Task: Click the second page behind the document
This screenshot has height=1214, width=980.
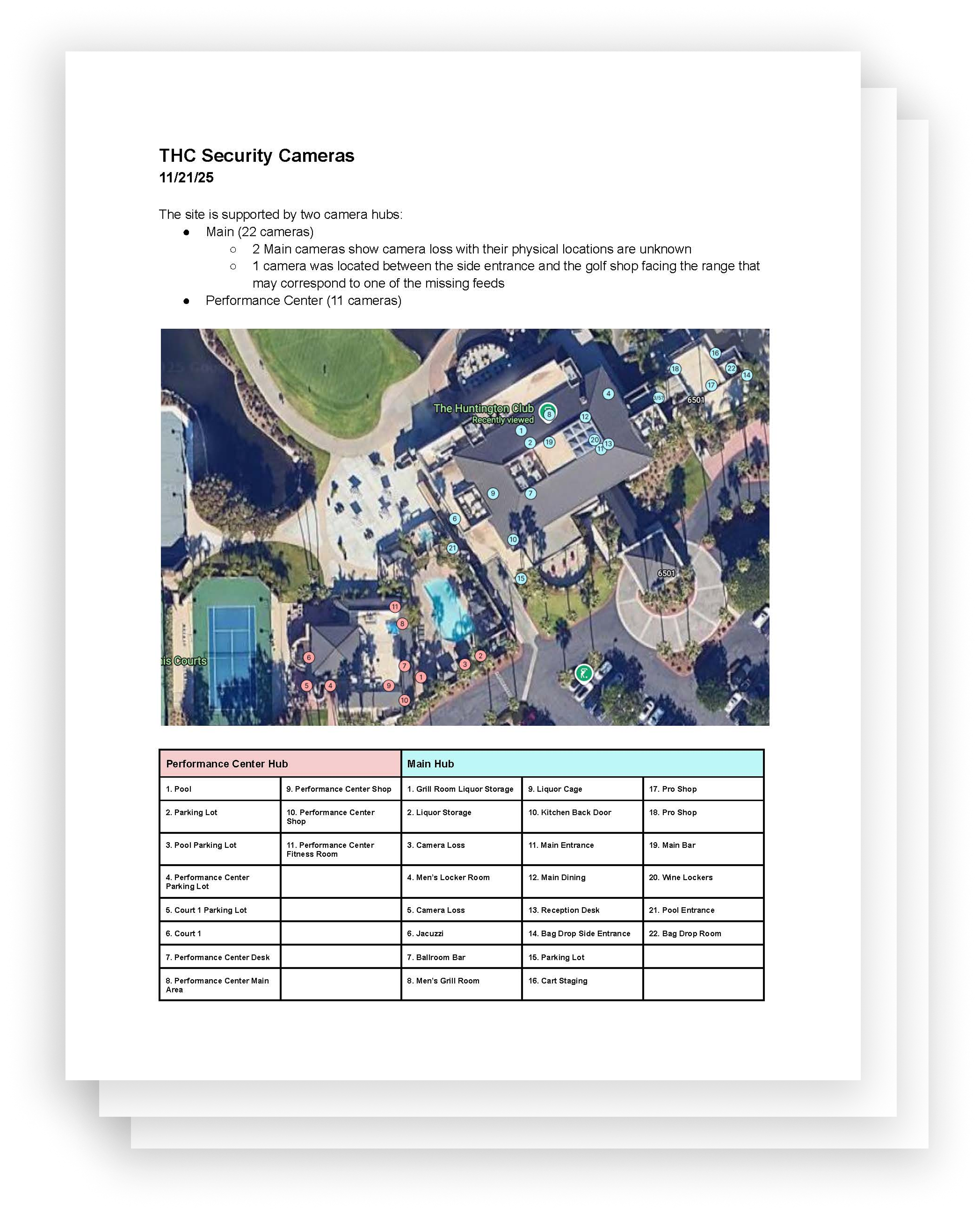Action: [x=879, y=564]
